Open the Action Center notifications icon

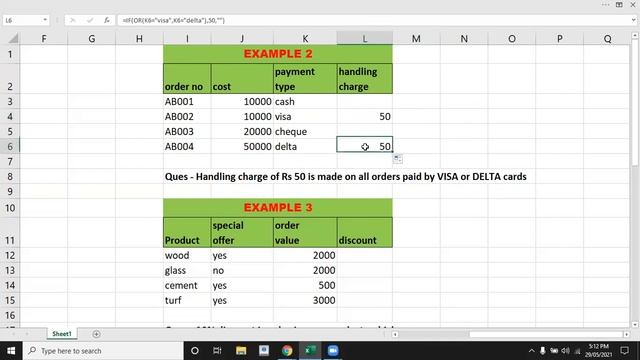(624, 351)
